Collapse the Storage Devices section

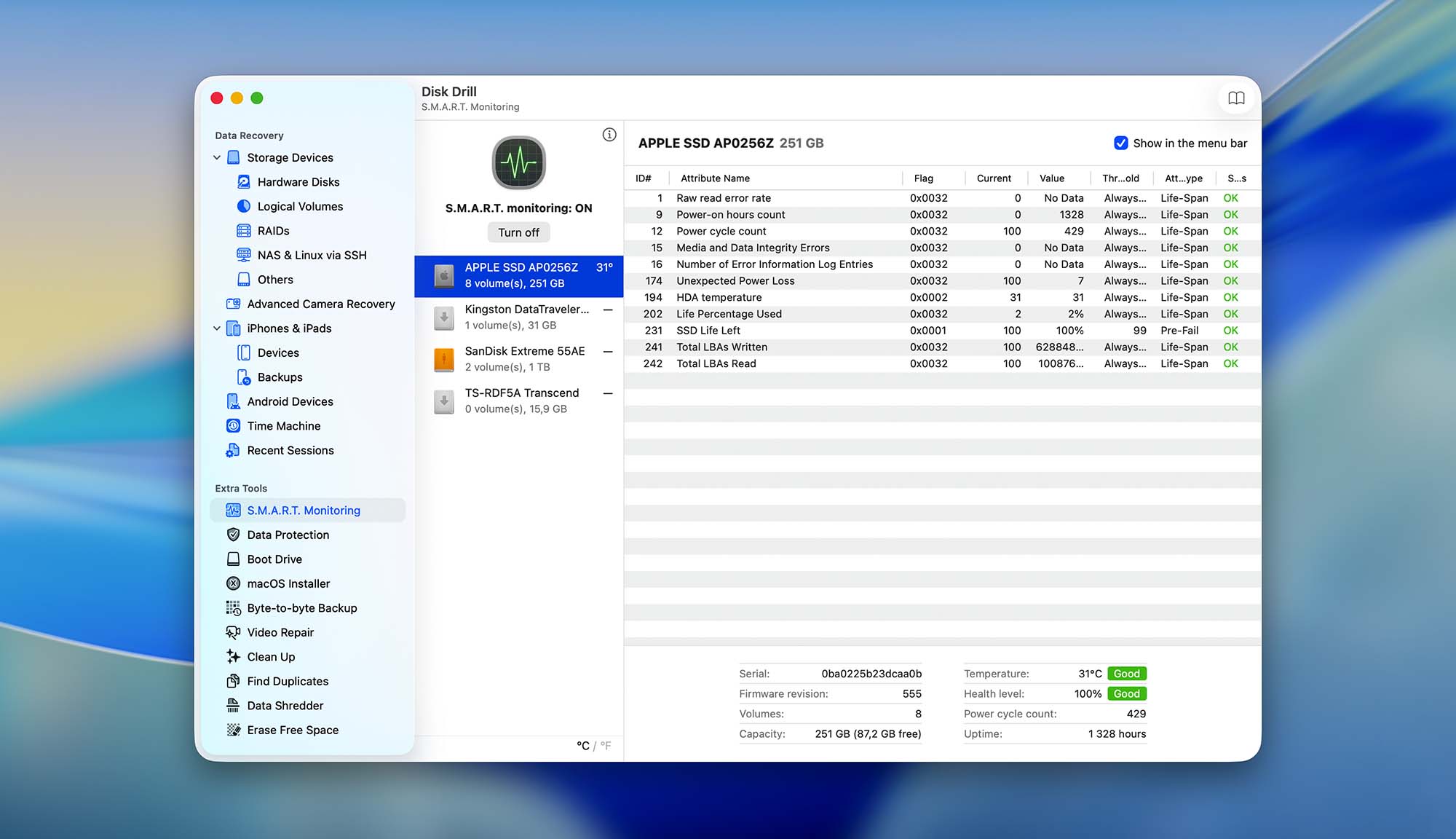click(216, 157)
